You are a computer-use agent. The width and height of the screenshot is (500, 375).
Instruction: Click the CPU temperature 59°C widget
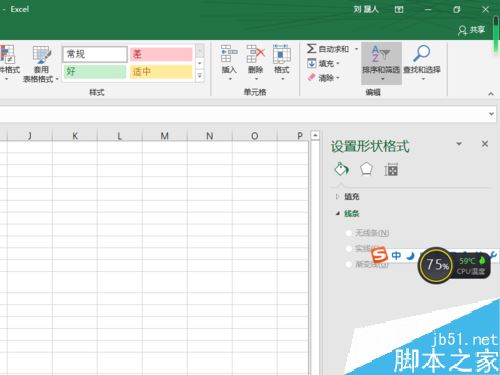(472, 265)
